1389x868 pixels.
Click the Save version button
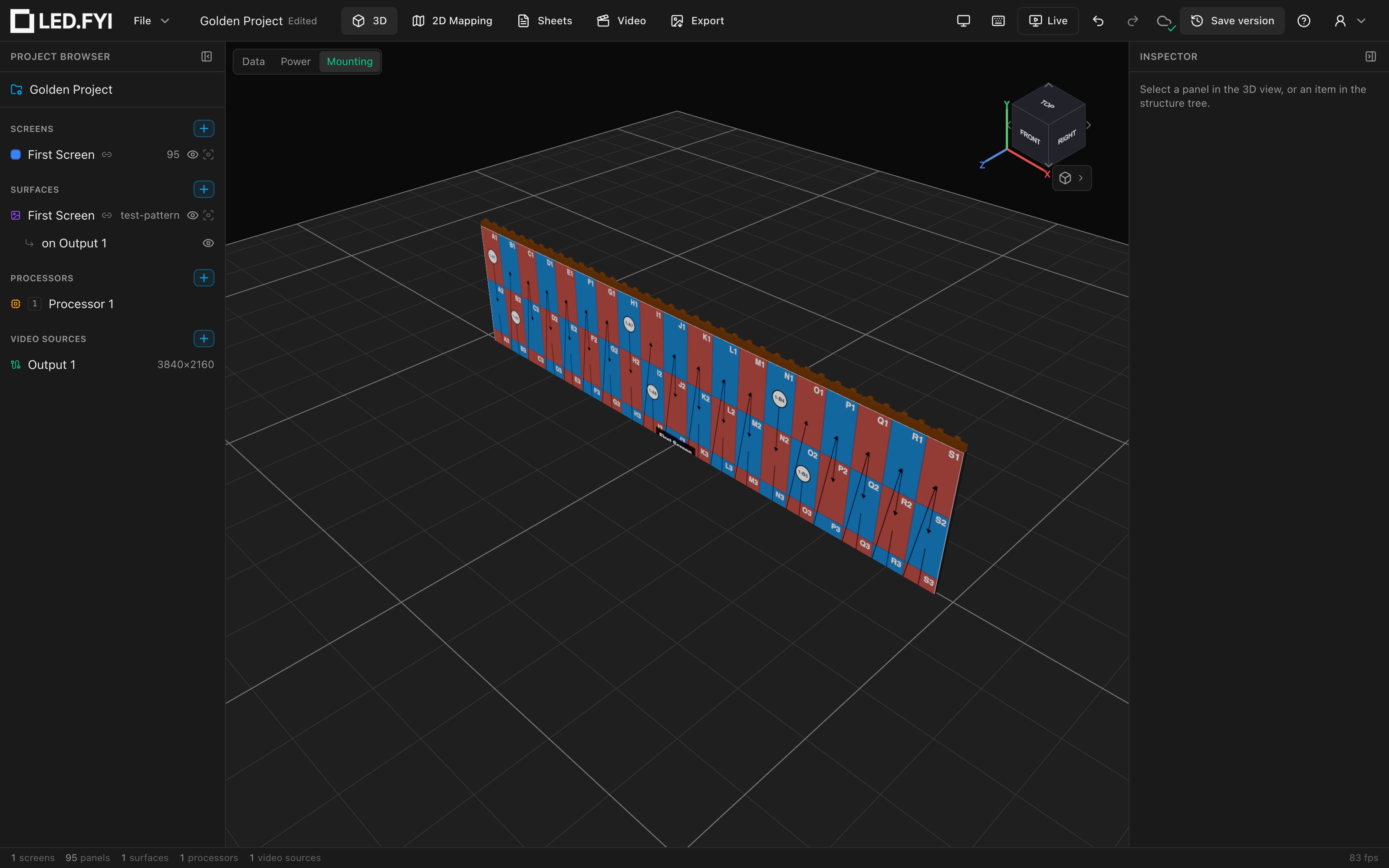pos(1232,21)
